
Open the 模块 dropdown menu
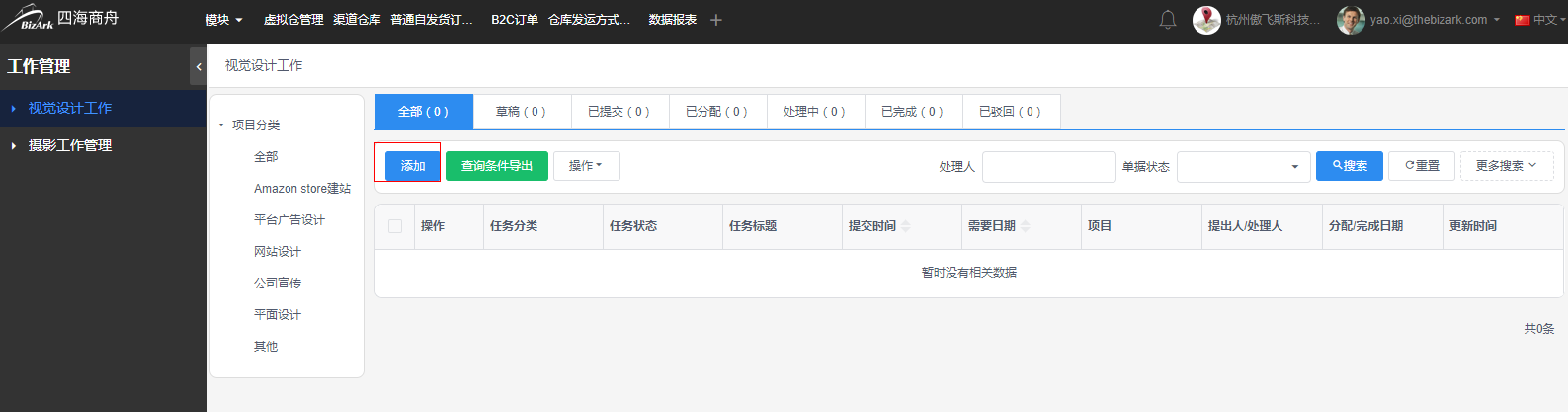point(223,20)
